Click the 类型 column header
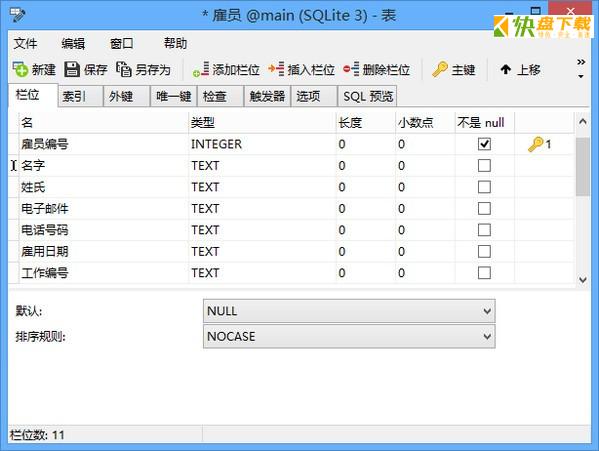The image size is (599, 451). click(x=262, y=123)
